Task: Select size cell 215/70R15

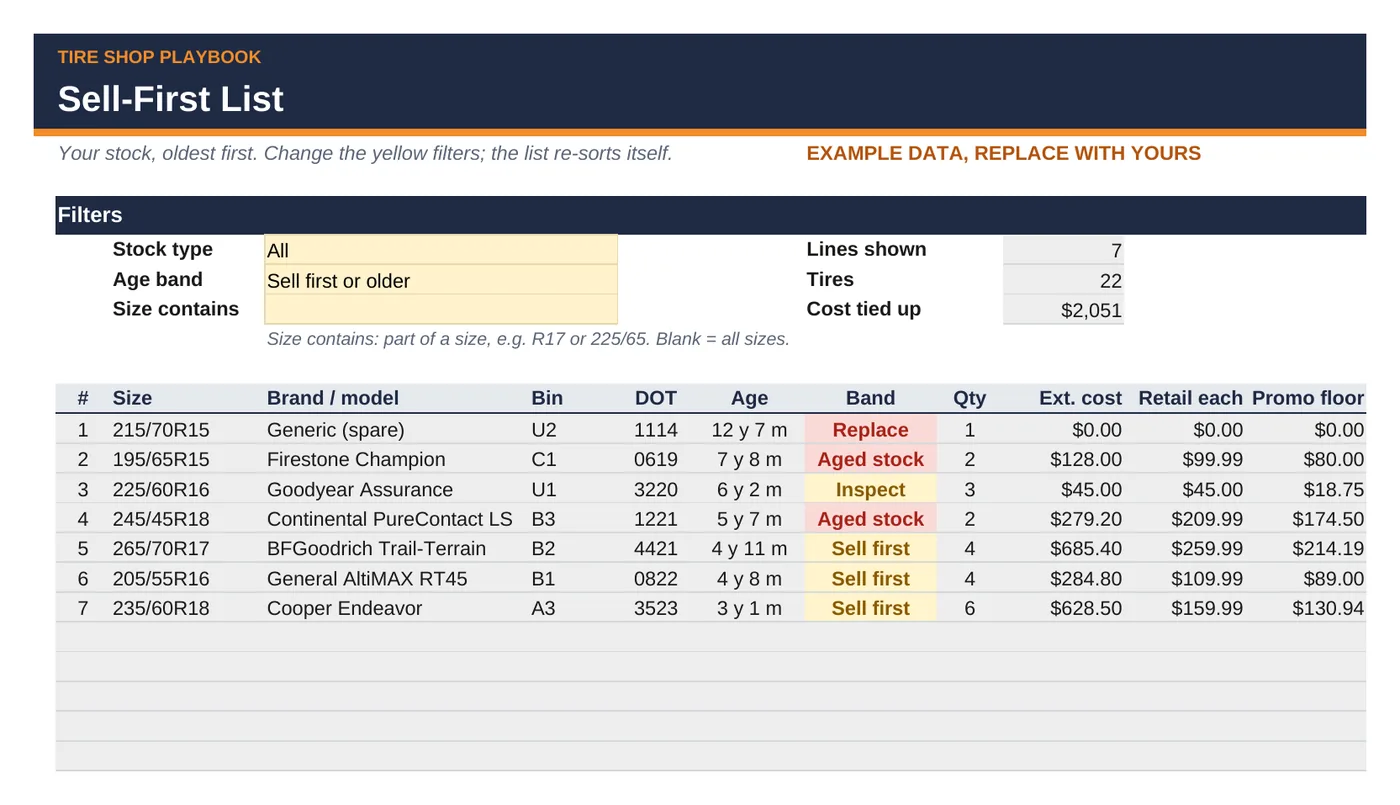Action: click(x=161, y=430)
